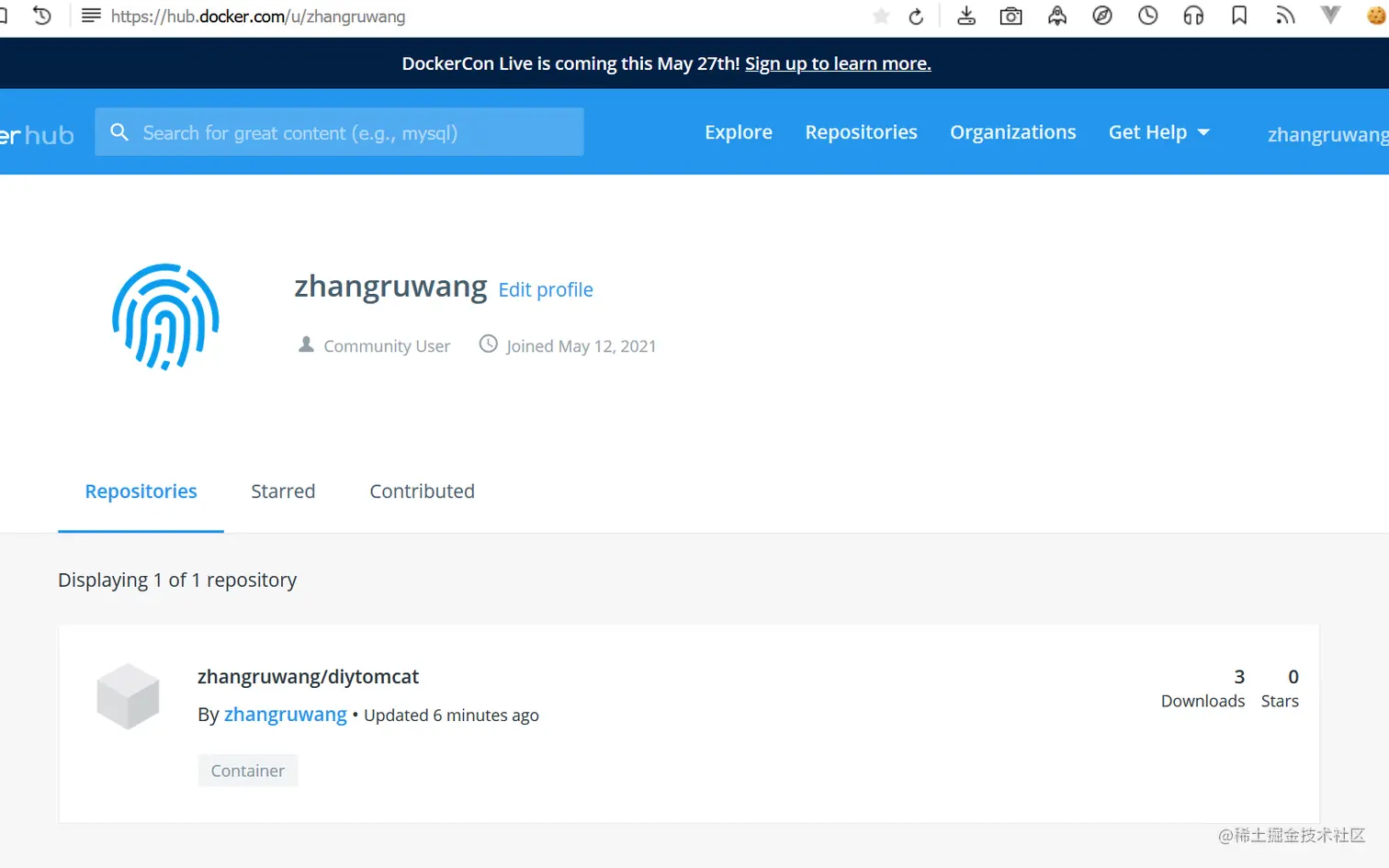
Task: Click the cookie extension icon
Action: [1376, 16]
